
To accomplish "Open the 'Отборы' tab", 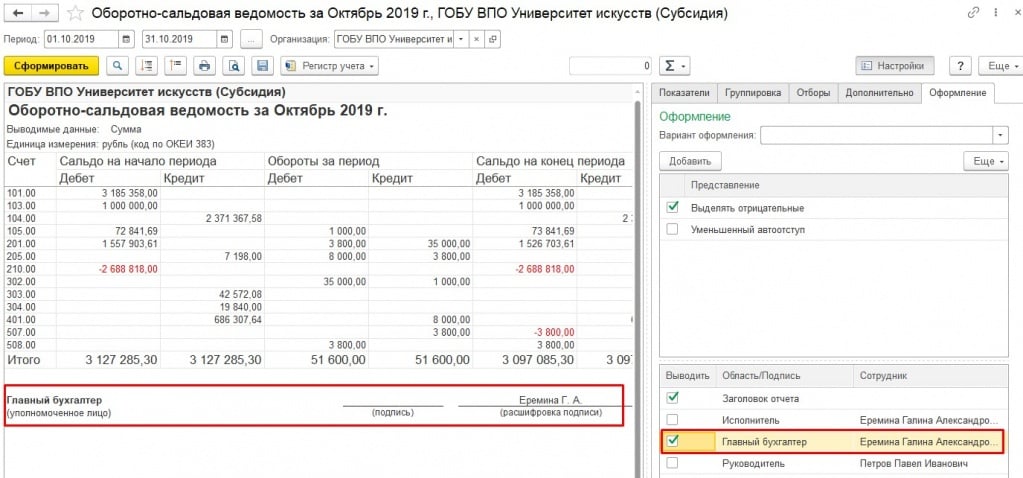I will tap(813, 93).
